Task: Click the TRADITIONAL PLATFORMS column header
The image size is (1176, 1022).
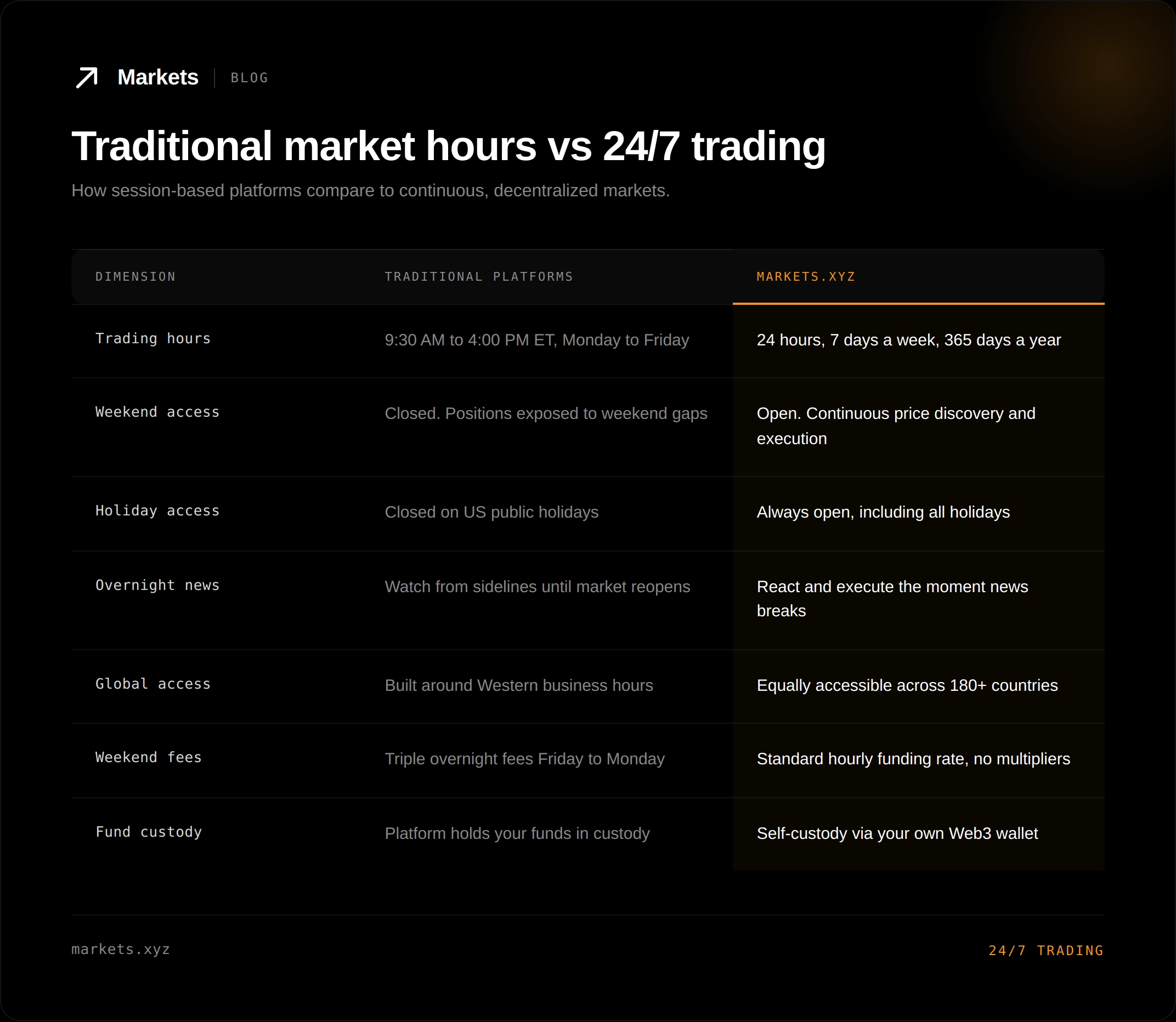Action: pos(479,276)
